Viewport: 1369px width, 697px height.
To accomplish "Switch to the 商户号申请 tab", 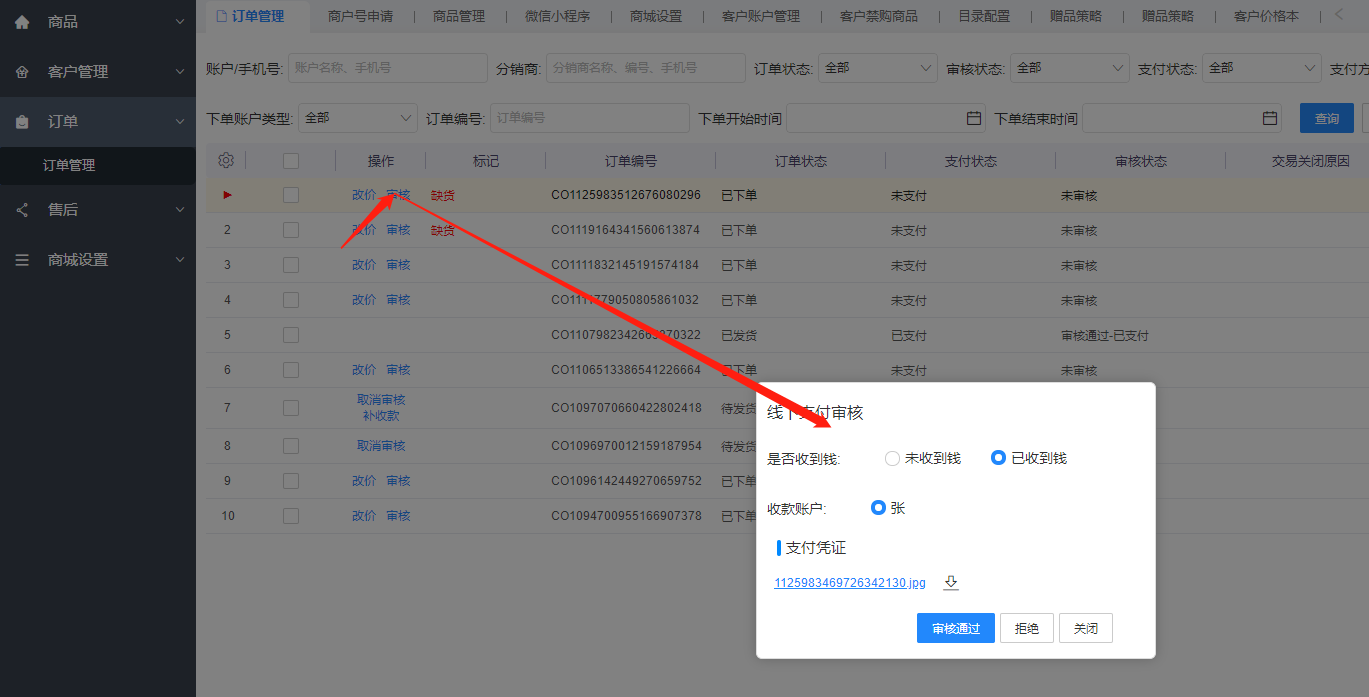I will coord(360,16).
